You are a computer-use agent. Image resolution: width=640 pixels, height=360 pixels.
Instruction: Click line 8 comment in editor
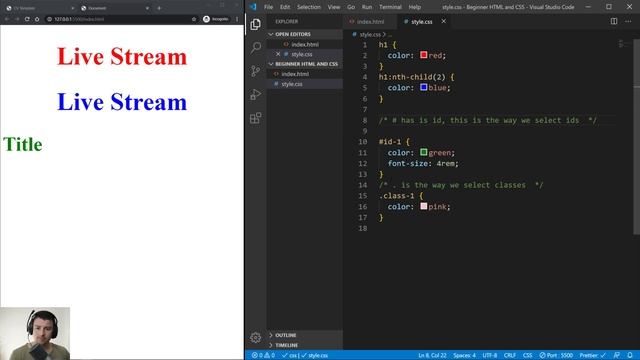pos(487,120)
